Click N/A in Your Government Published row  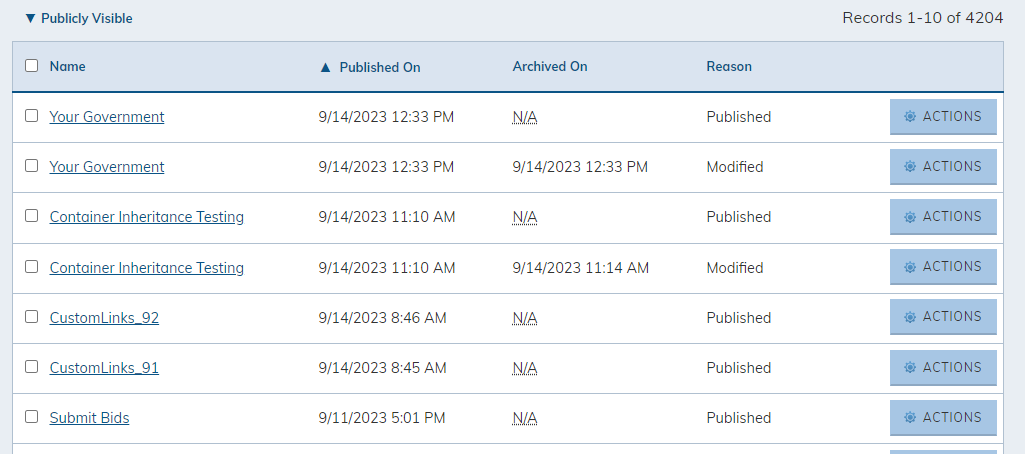click(525, 117)
